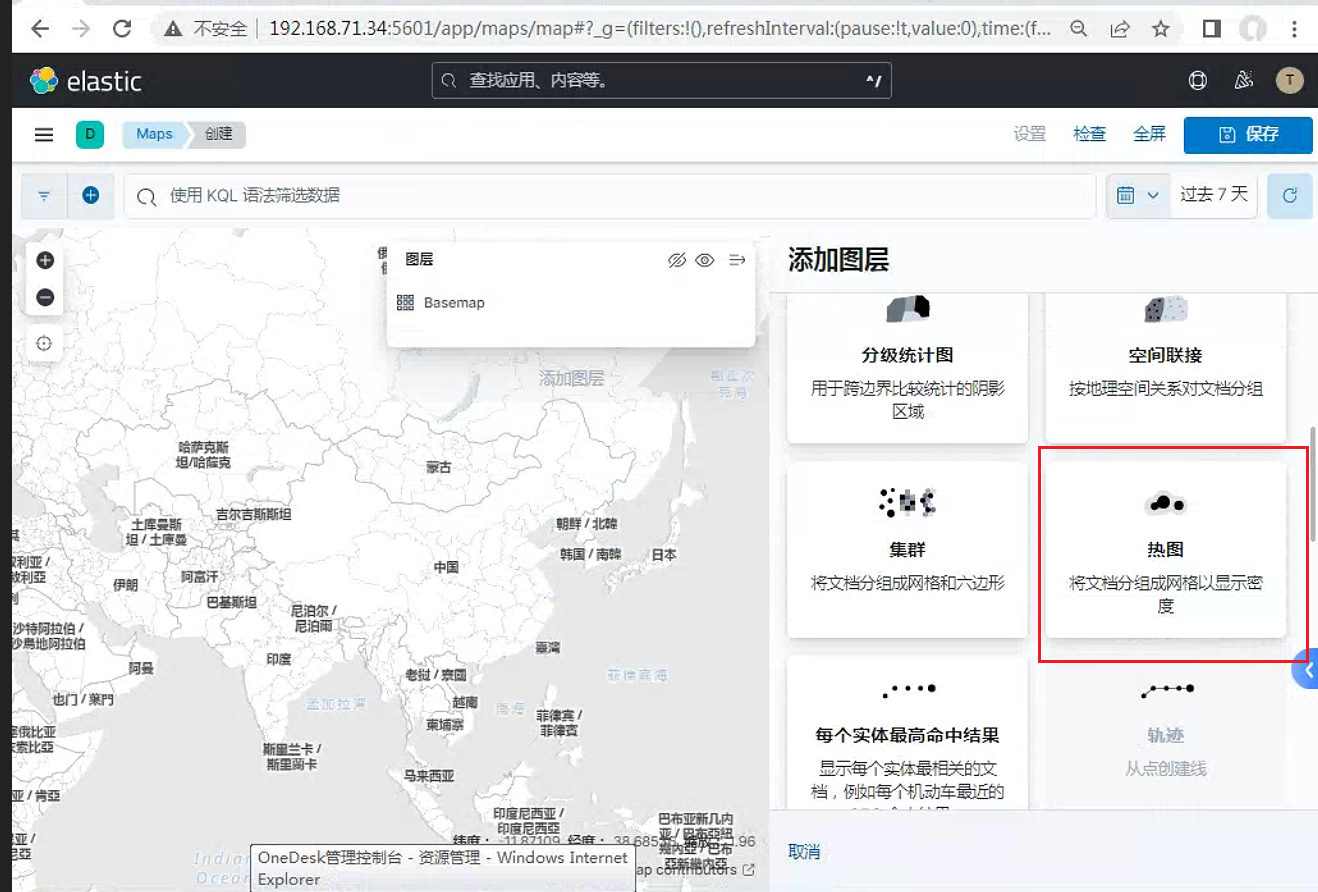
Task: Click the refresh query button
Action: click(1290, 195)
